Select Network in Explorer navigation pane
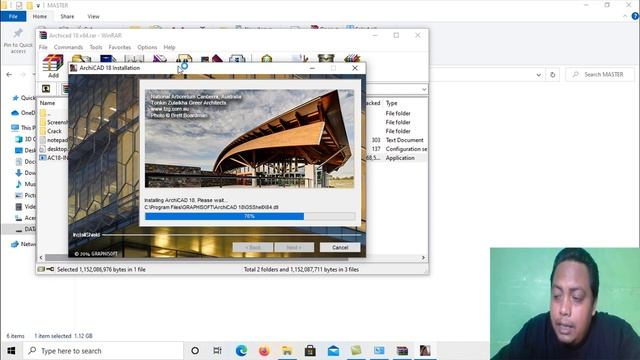Viewport: 640px width, 360px height. tap(24, 244)
